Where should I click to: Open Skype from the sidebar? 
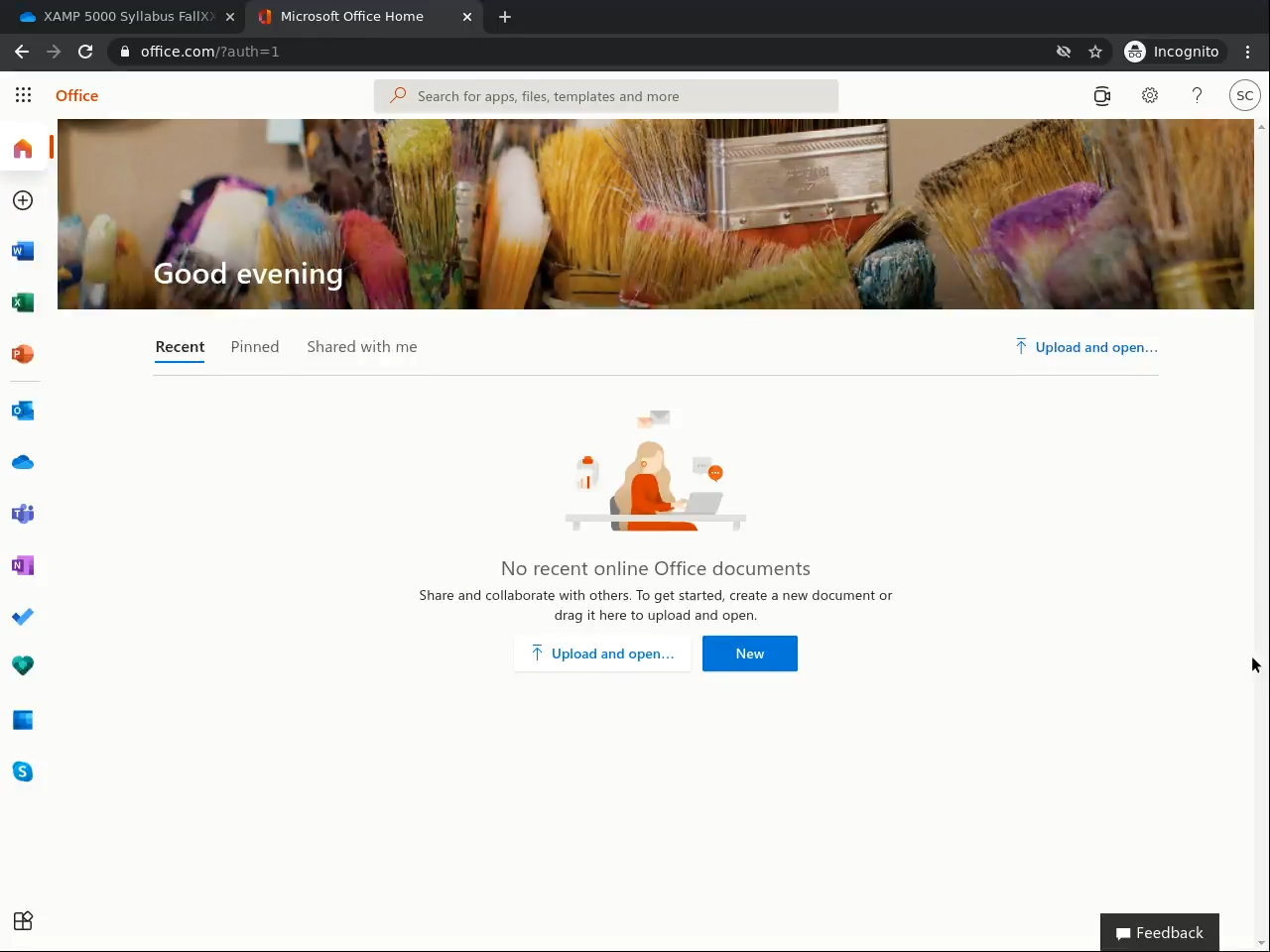point(23,772)
